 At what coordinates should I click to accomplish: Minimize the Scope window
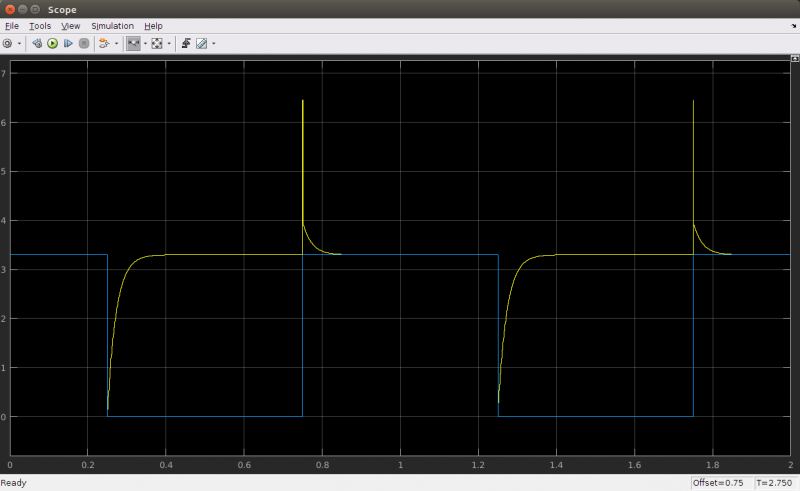pos(22,9)
